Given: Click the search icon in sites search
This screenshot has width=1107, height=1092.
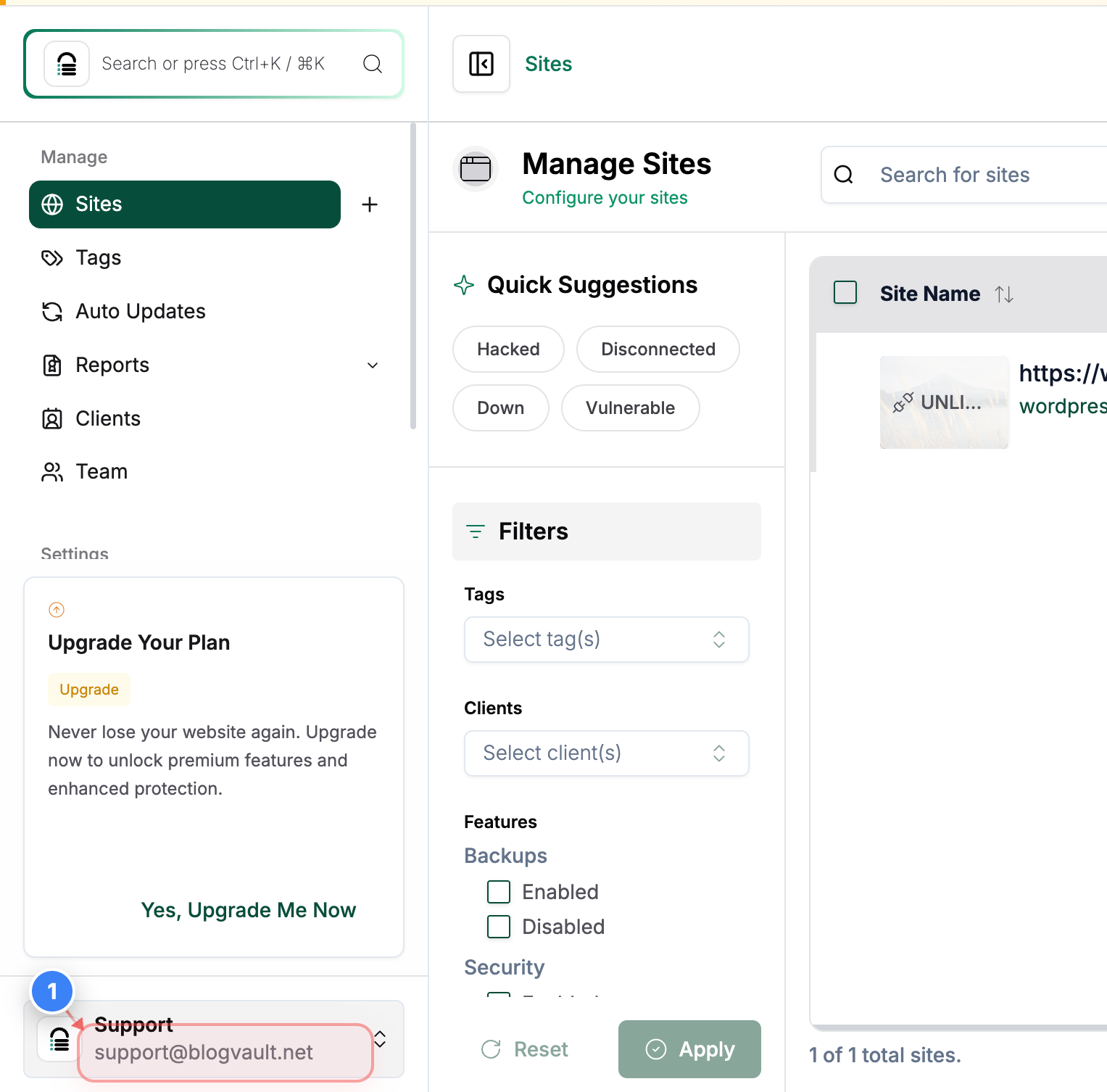Looking at the screenshot, I should click(844, 175).
